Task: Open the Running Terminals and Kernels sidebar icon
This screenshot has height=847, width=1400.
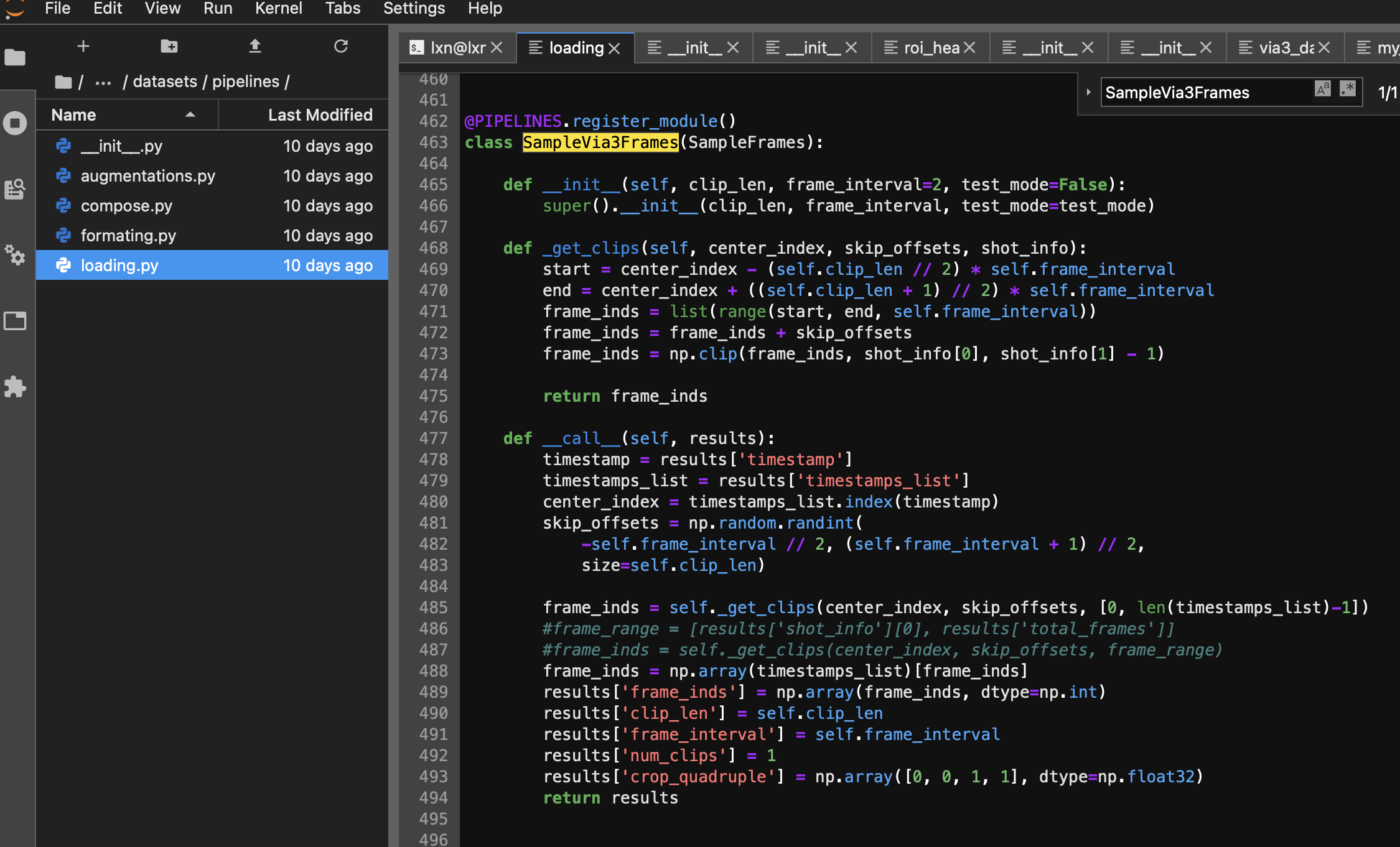Action: [15, 123]
